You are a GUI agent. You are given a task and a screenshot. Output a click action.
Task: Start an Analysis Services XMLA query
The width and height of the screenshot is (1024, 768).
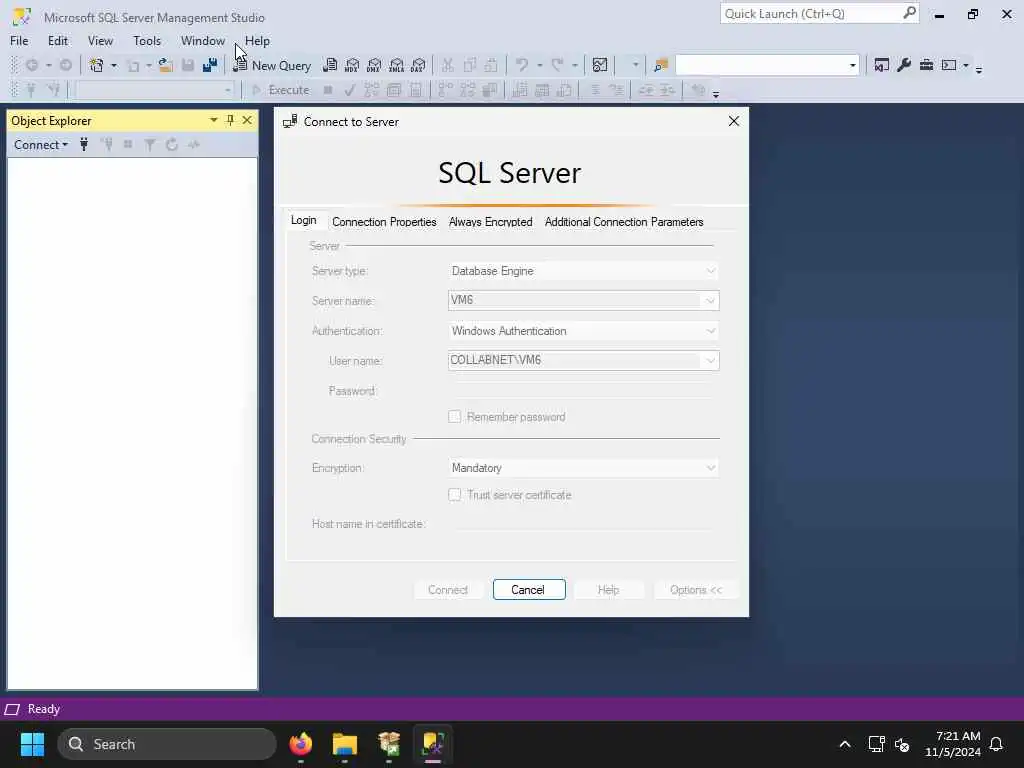(396, 65)
